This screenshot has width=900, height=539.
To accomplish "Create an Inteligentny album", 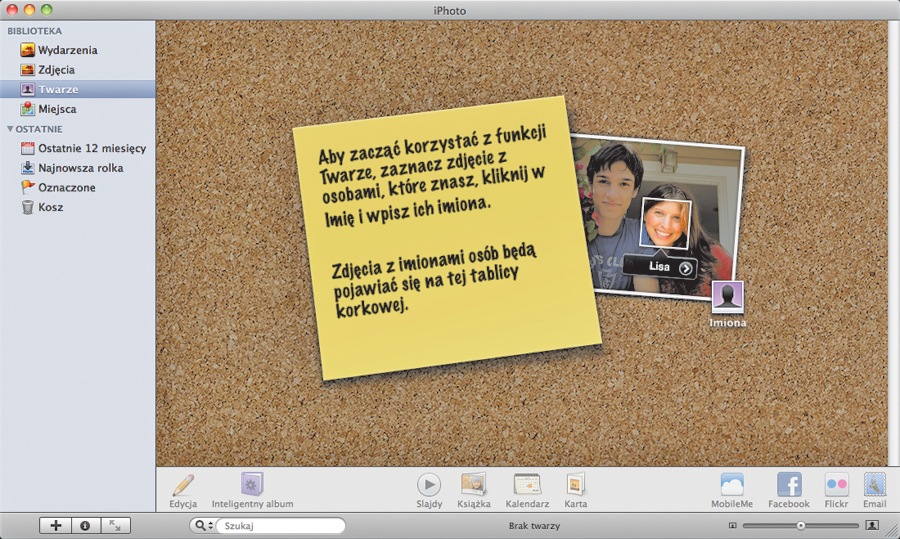I will click(x=252, y=485).
